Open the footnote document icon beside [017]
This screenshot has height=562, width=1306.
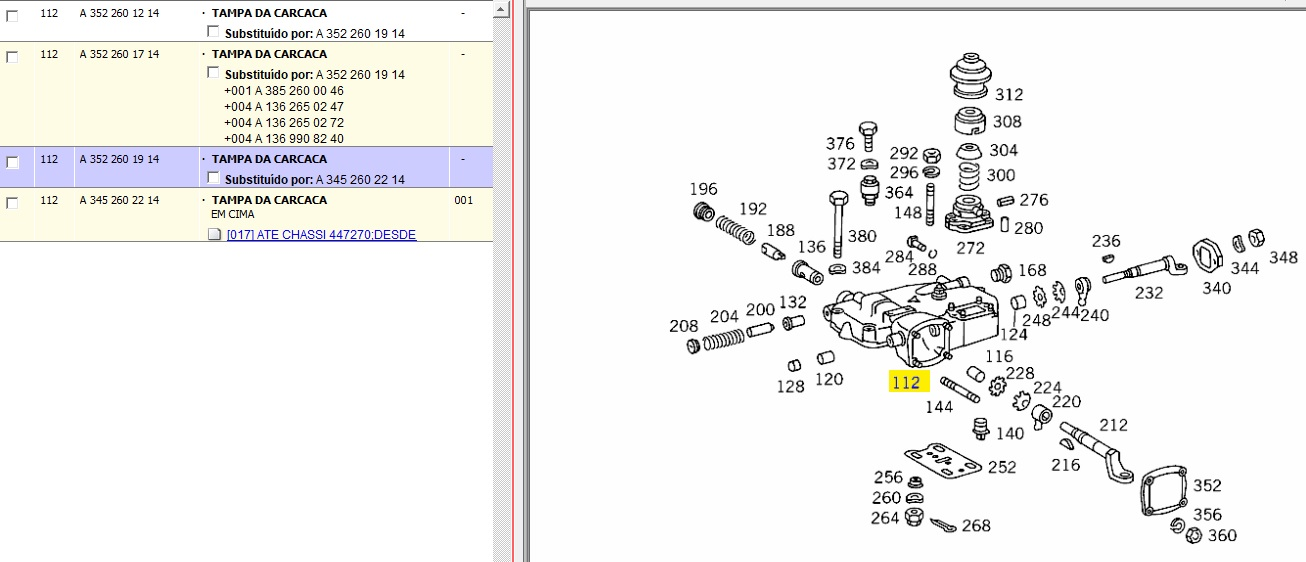pos(212,235)
